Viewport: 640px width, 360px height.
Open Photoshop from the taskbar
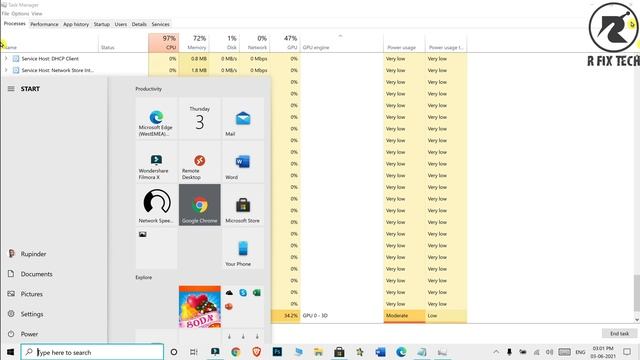click(277, 352)
